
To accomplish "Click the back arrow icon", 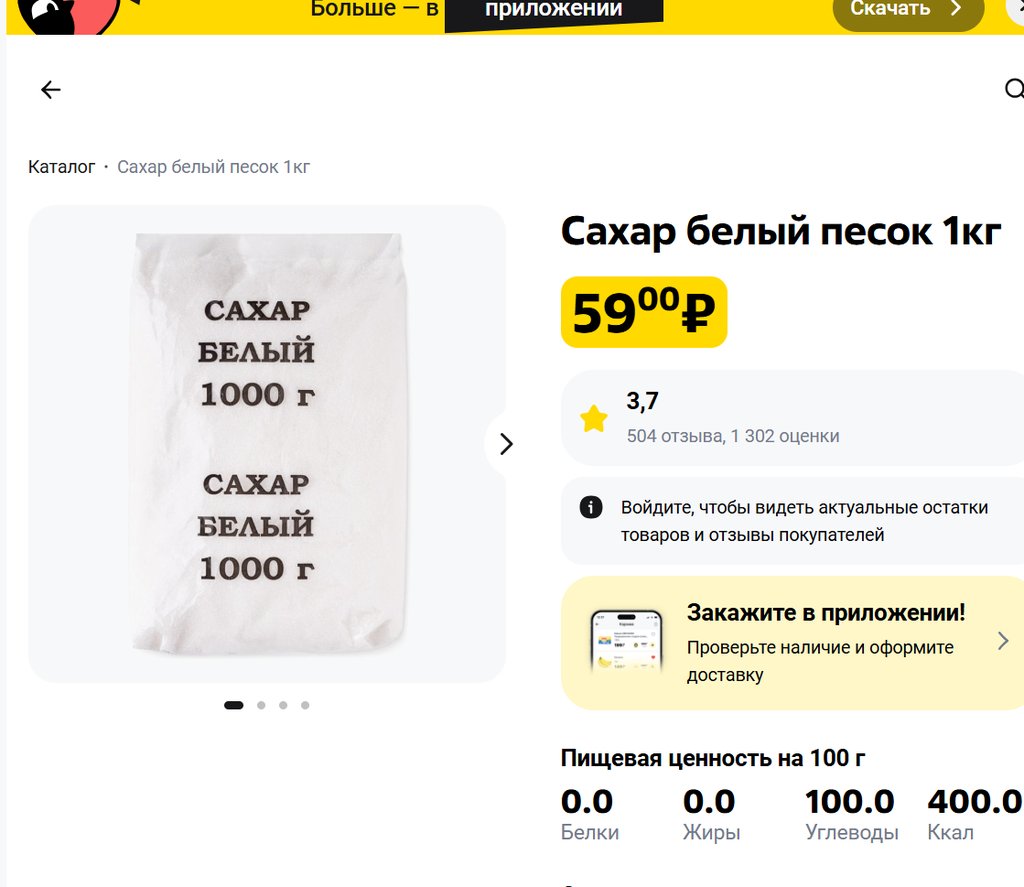I will click(50, 89).
